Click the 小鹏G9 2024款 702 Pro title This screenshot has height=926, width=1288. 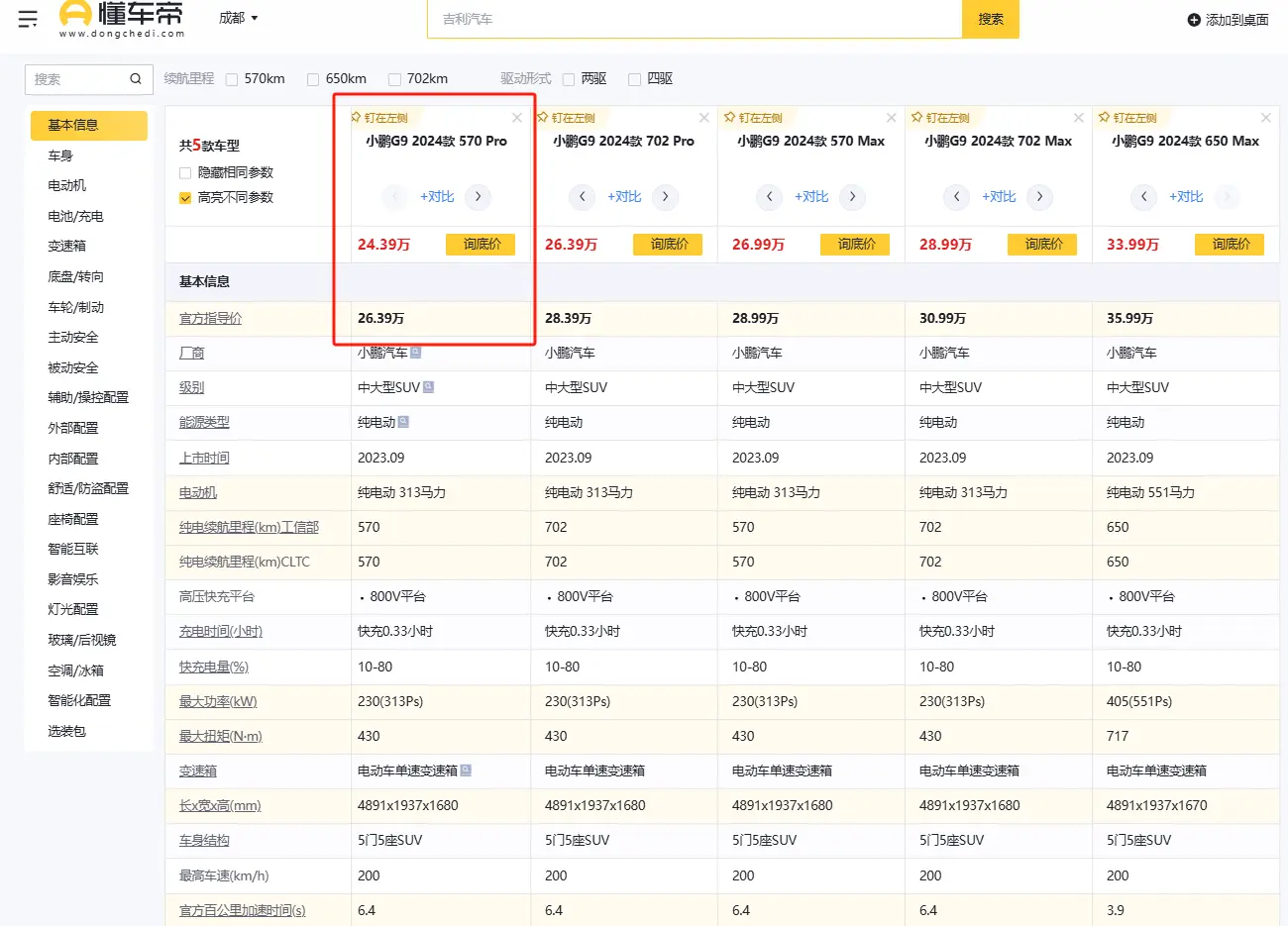[623, 142]
